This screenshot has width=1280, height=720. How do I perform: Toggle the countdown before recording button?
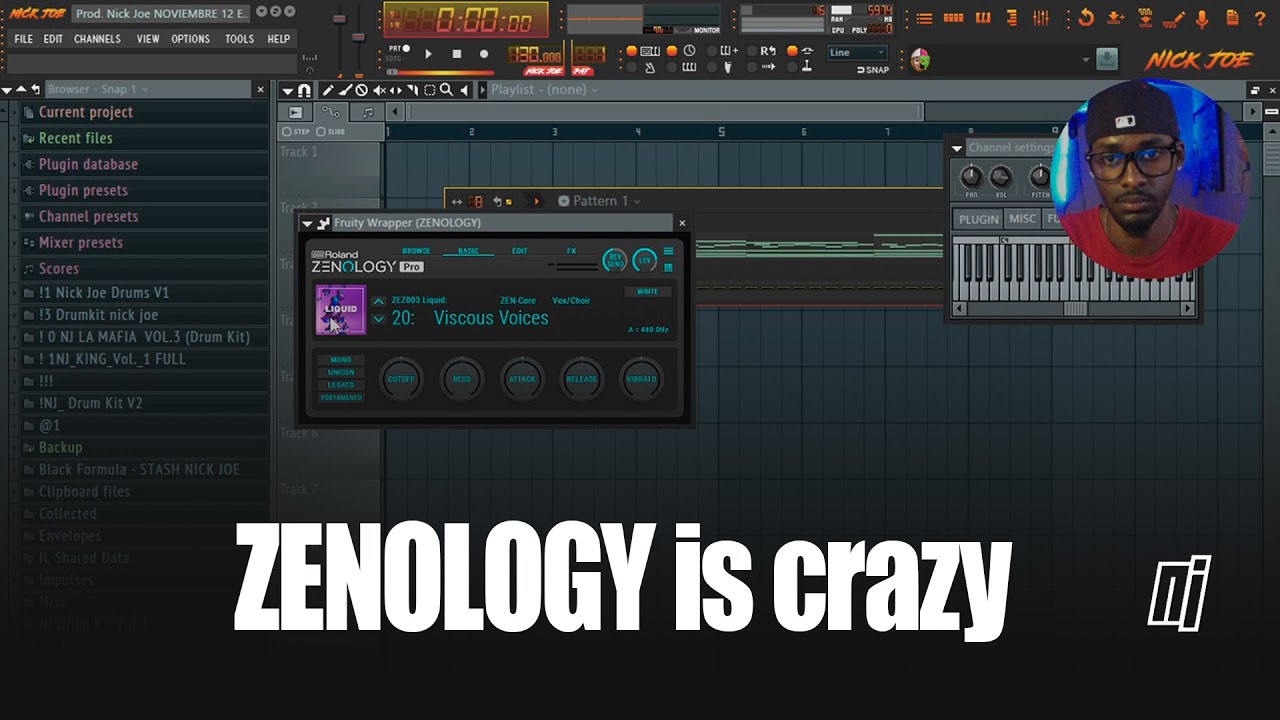tap(689, 51)
